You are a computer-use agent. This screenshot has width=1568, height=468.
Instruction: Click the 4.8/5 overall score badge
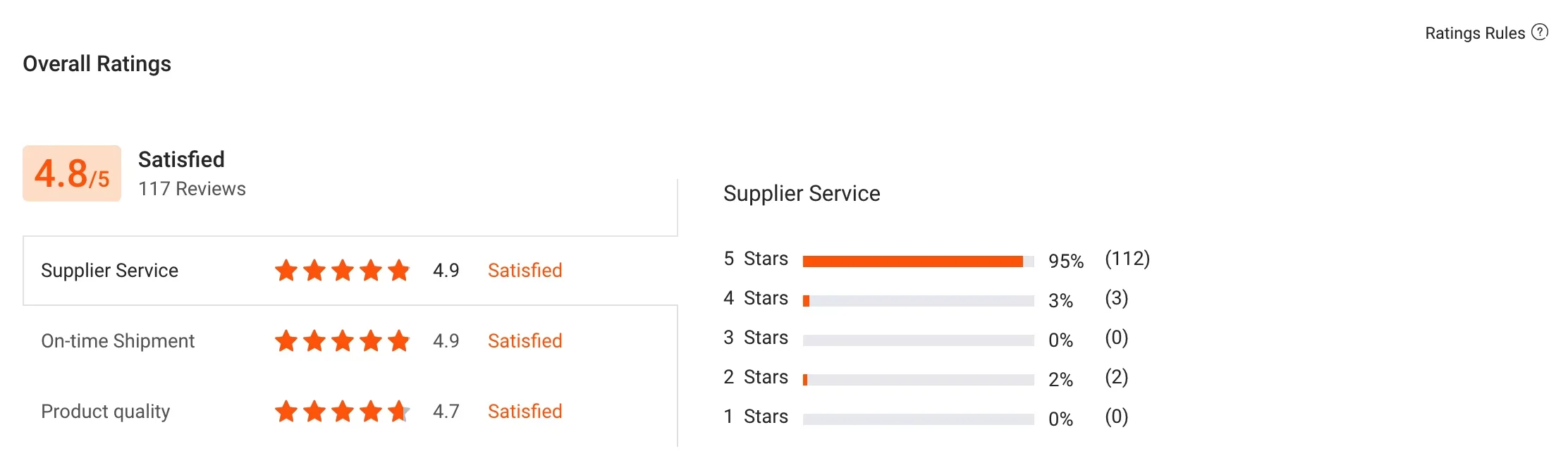pos(72,173)
